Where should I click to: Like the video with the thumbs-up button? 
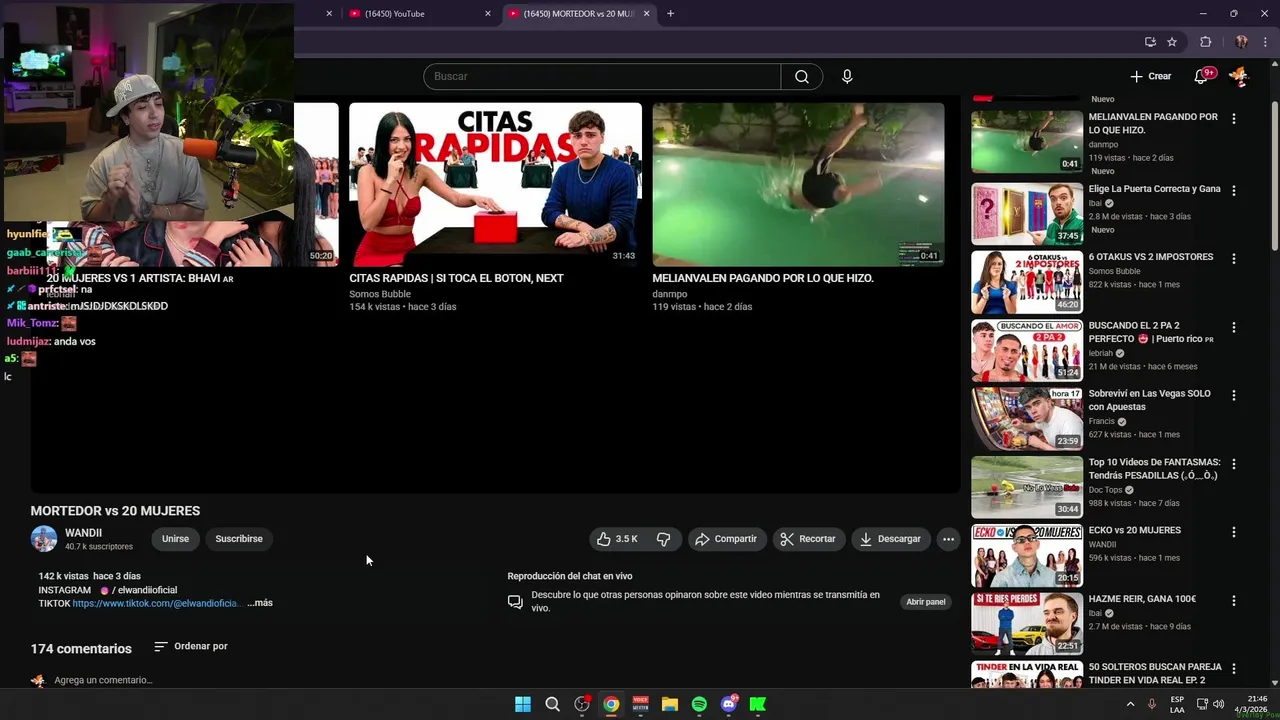(617, 539)
